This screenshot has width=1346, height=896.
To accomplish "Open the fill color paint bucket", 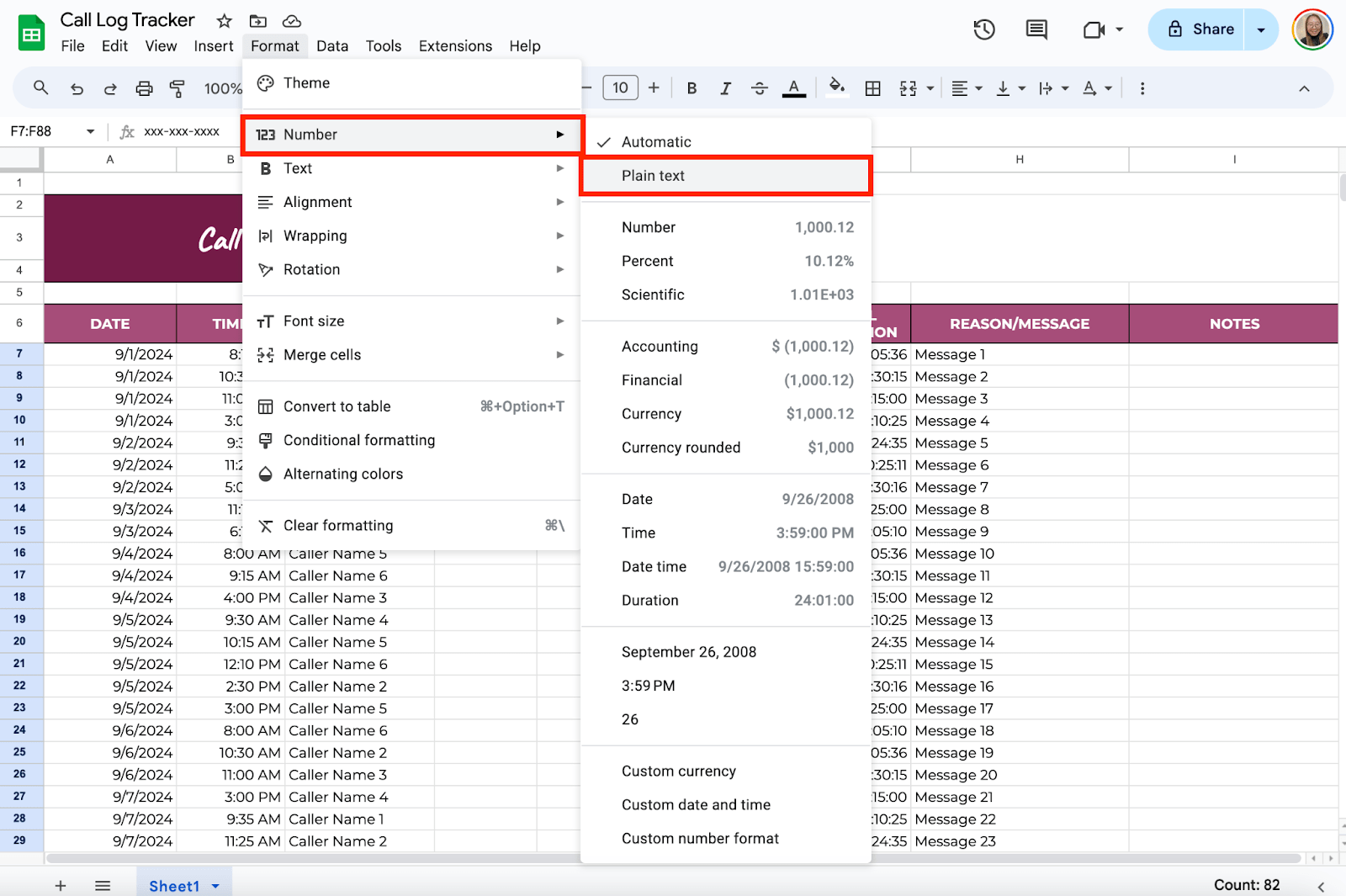I will 836,87.
